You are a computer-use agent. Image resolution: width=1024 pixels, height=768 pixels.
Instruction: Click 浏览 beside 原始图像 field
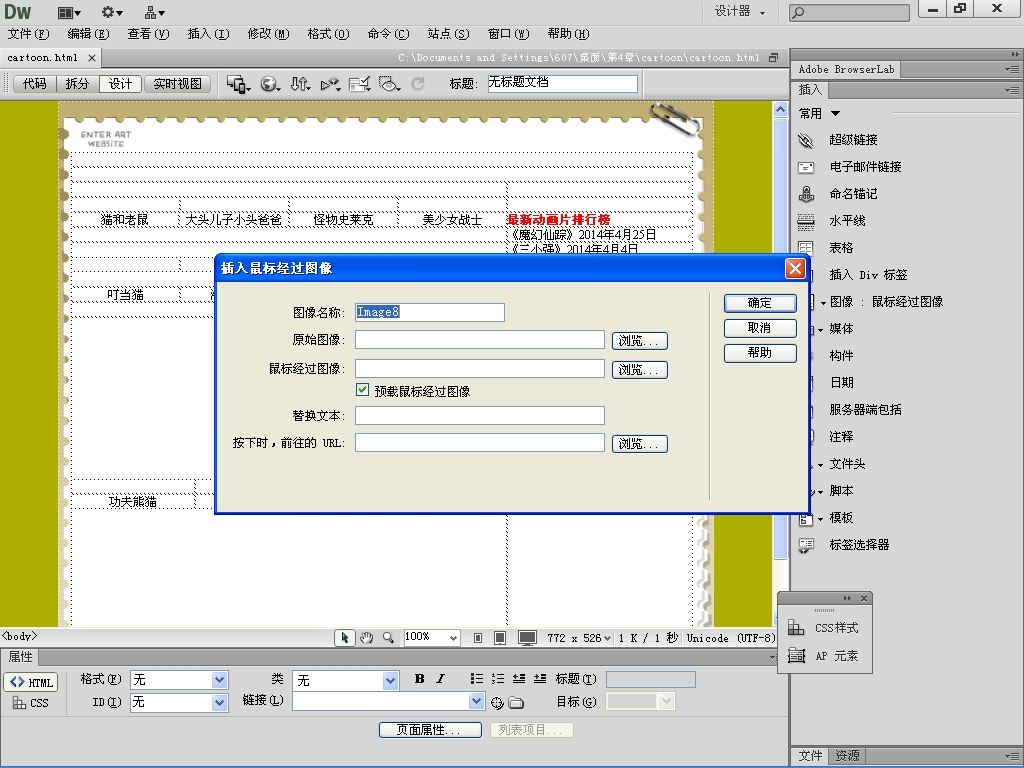click(639, 341)
